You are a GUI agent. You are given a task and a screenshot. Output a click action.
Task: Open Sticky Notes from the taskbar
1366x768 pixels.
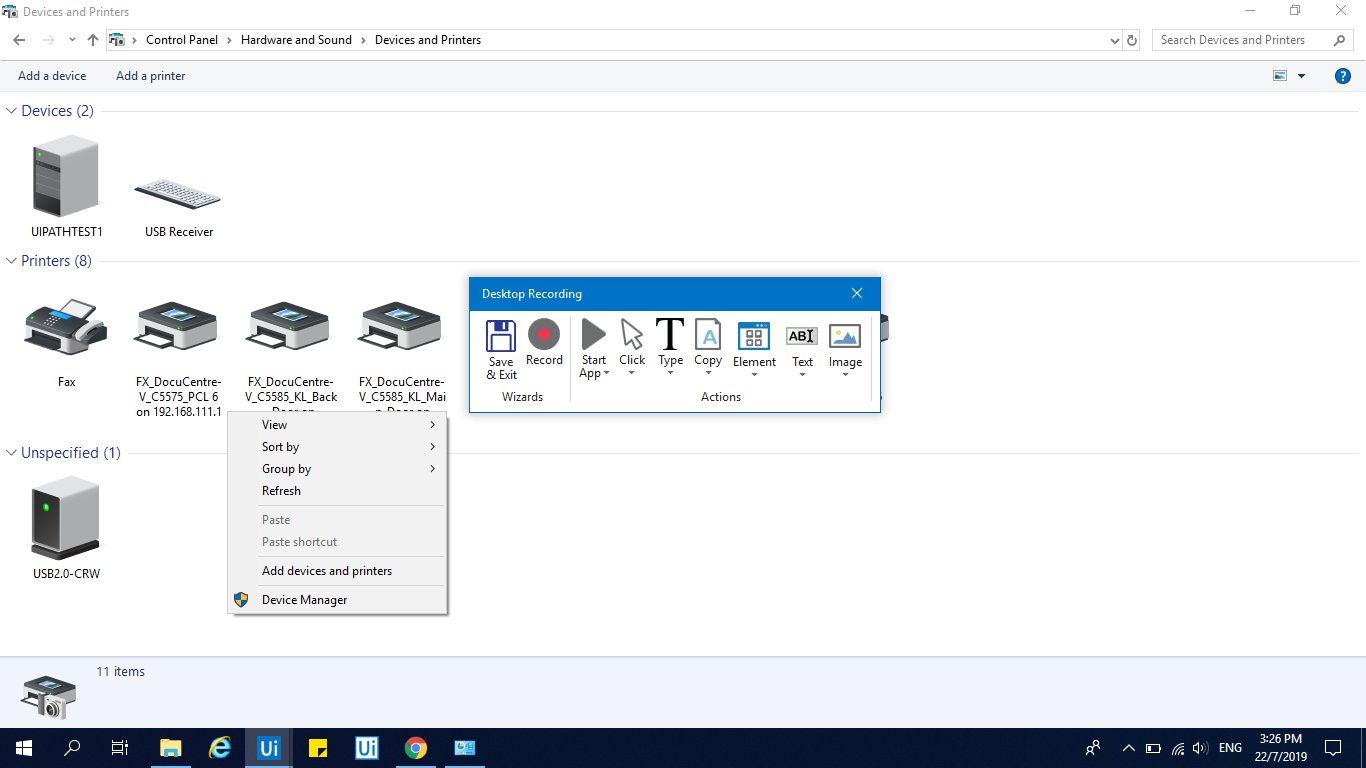point(318,748)
